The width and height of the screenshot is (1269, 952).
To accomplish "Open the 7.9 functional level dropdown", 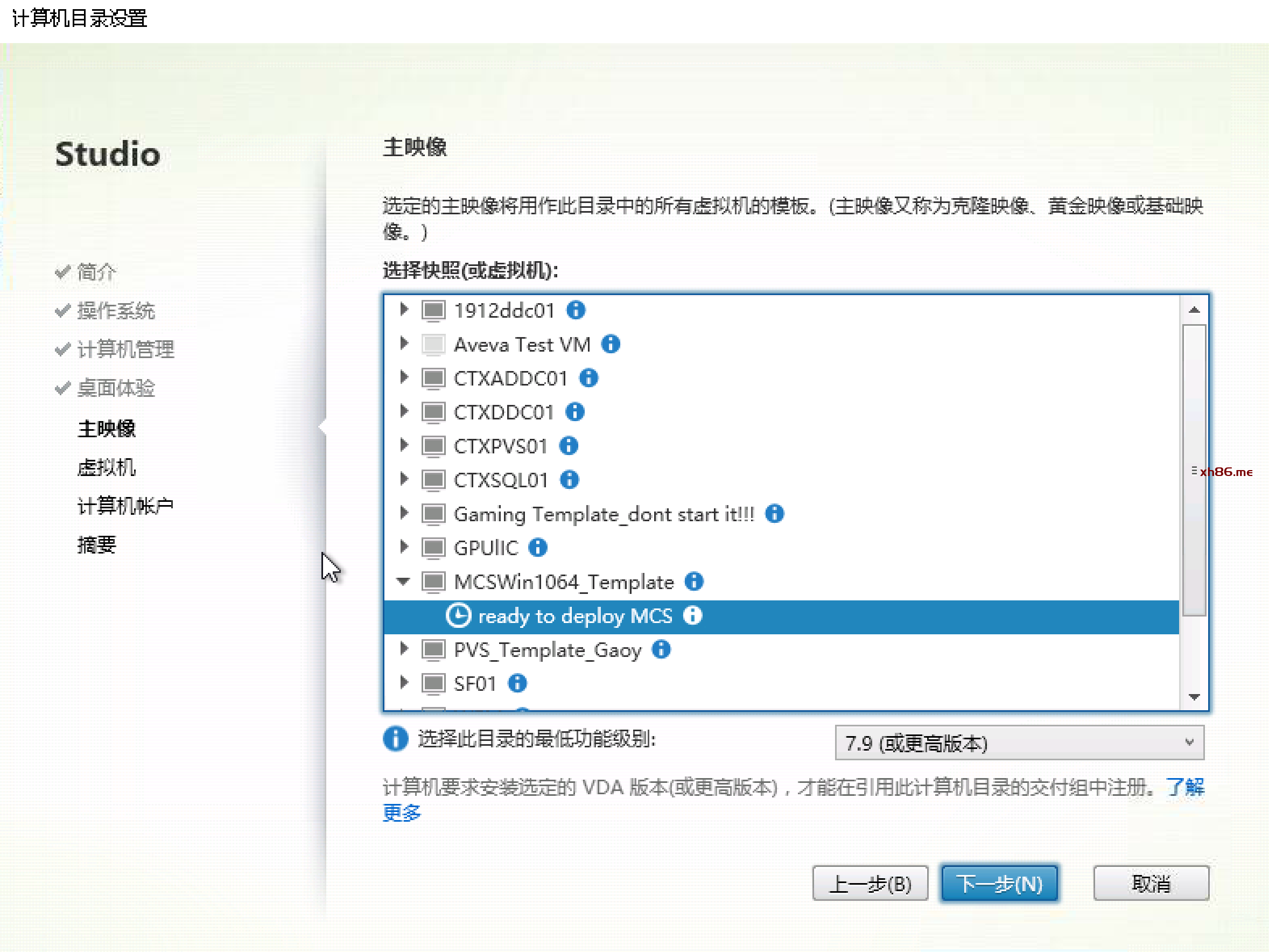I will 1019,743.
